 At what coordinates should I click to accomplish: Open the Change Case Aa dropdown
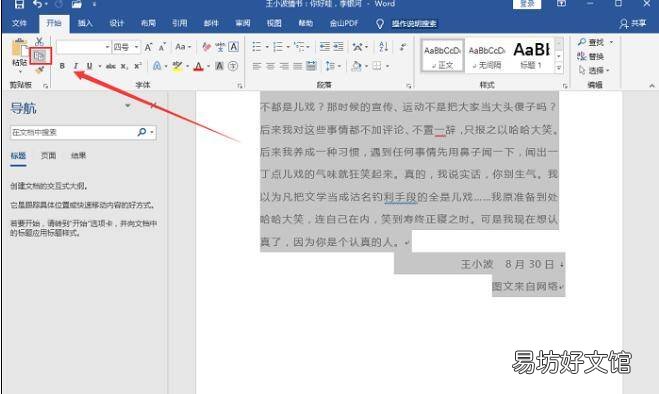[x=183, y=47]
